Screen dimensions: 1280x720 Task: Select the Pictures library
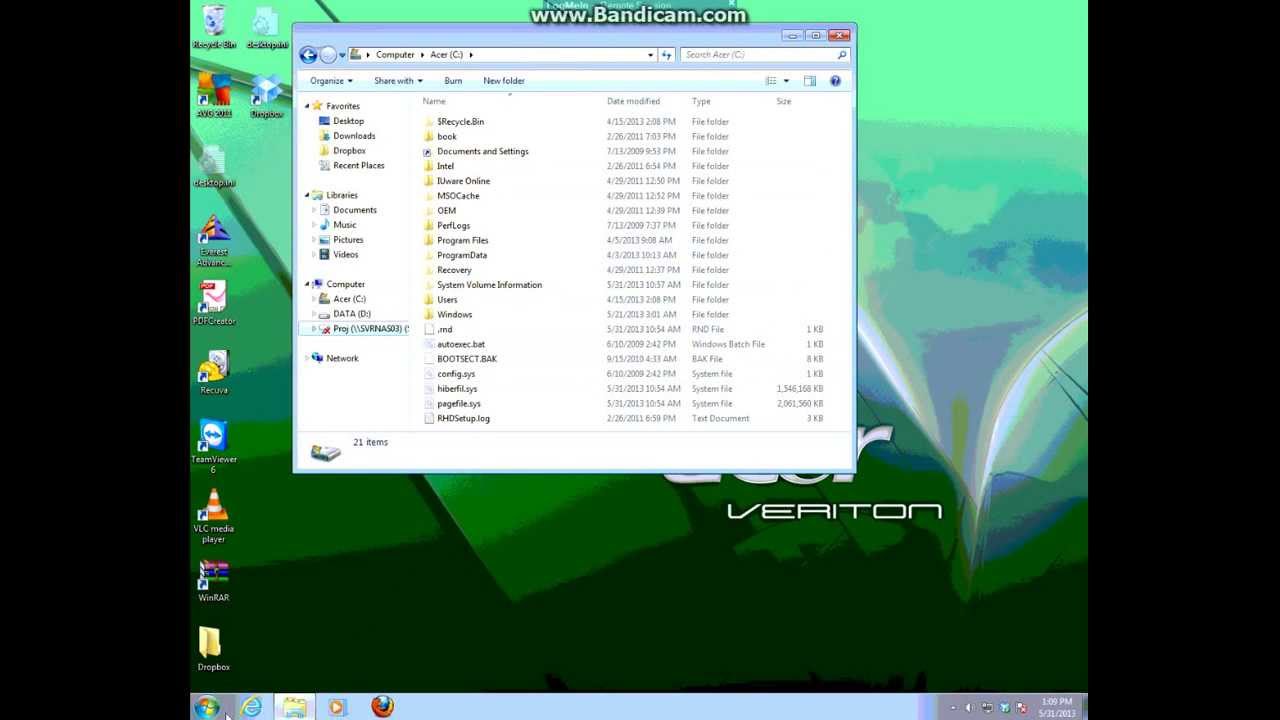[348, 240]
